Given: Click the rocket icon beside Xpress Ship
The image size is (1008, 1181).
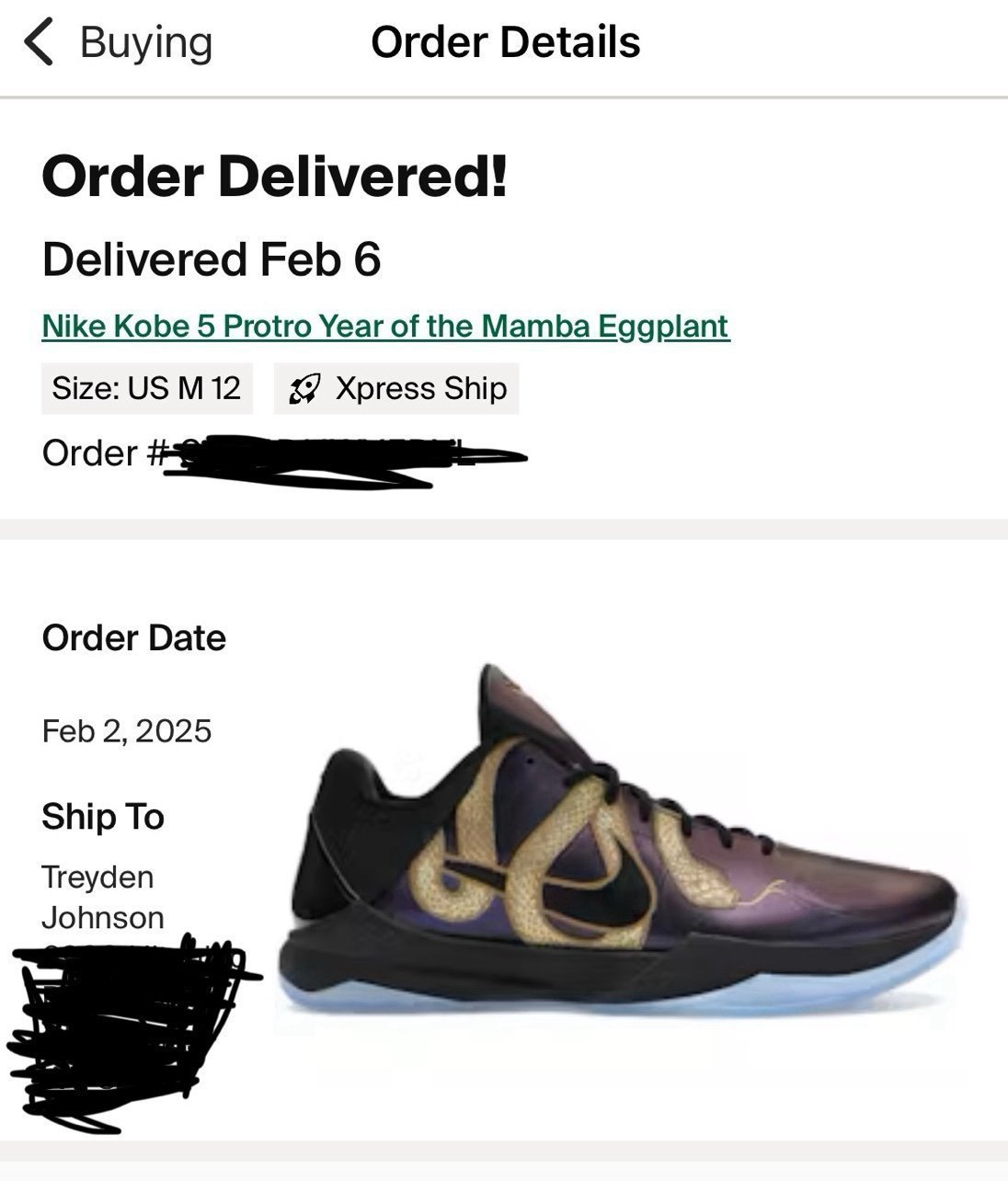Looking at the screenshot, I should [x=303, y=389].
